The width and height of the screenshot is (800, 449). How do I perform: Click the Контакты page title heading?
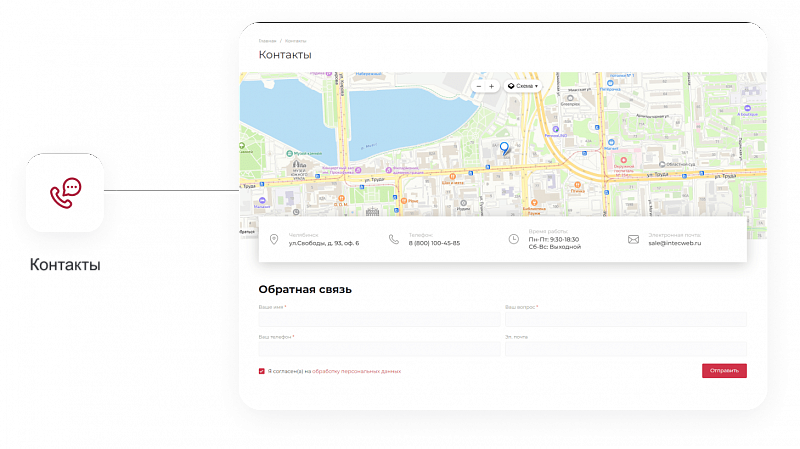[x=285, y=55]
